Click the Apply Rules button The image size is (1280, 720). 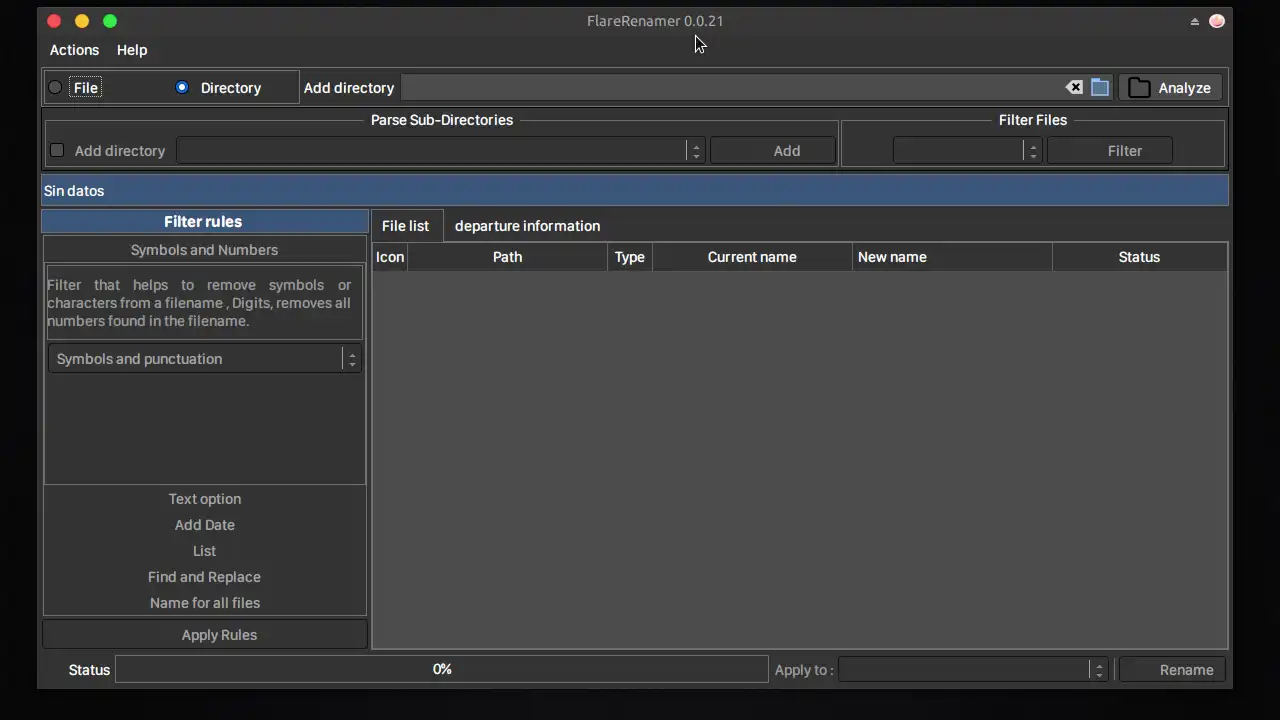(205, 635)
